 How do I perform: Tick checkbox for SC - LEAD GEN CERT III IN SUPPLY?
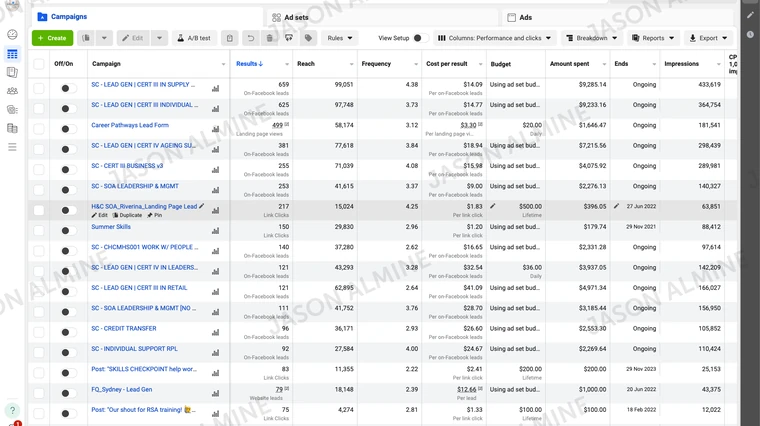(39, 88)
